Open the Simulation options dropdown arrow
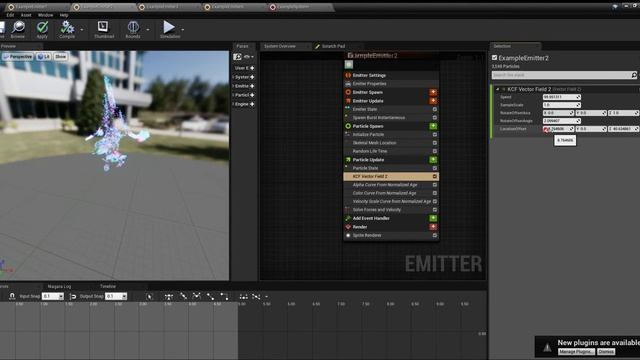The height and width of the screenshot is (360, 640). 182,30
